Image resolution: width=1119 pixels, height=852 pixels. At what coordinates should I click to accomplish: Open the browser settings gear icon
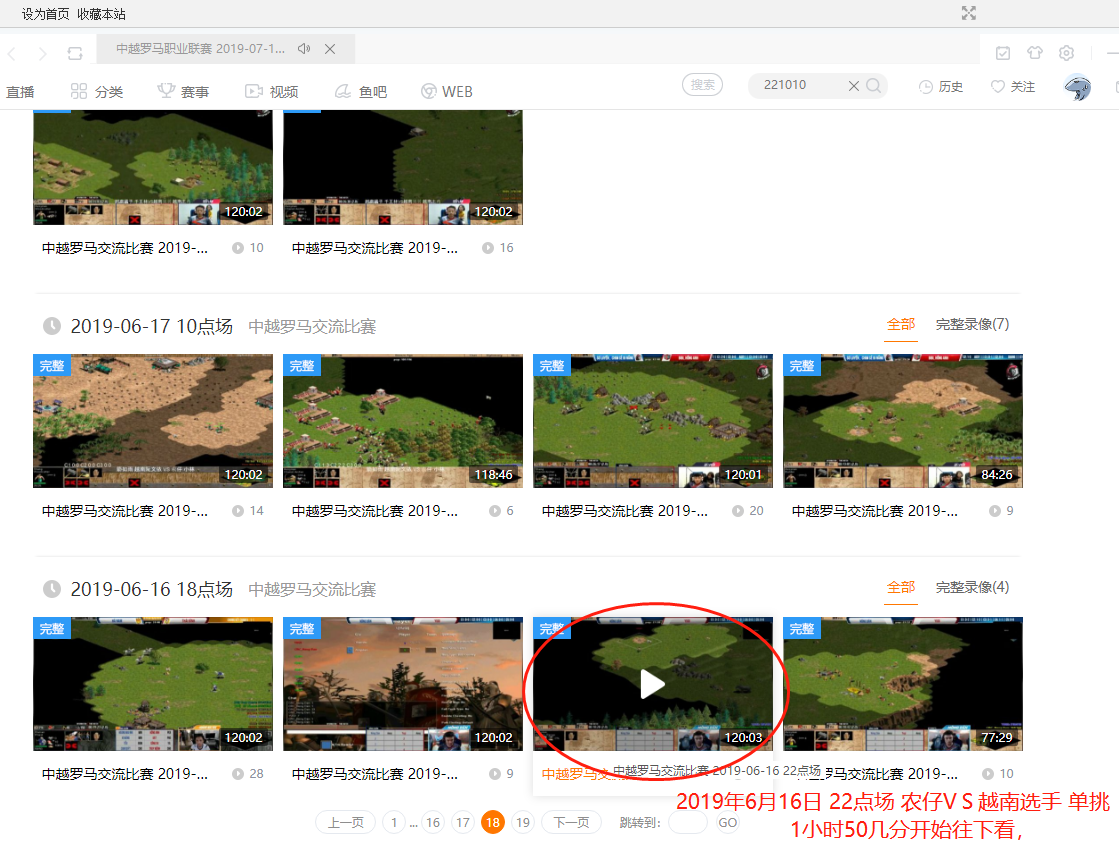click(1065, 53)
